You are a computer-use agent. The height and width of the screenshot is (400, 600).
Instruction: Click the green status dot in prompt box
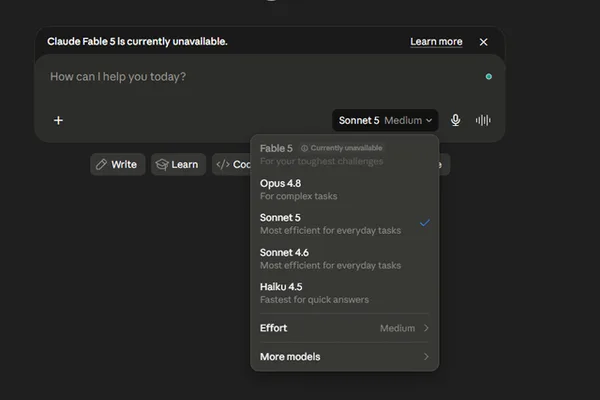489,77
